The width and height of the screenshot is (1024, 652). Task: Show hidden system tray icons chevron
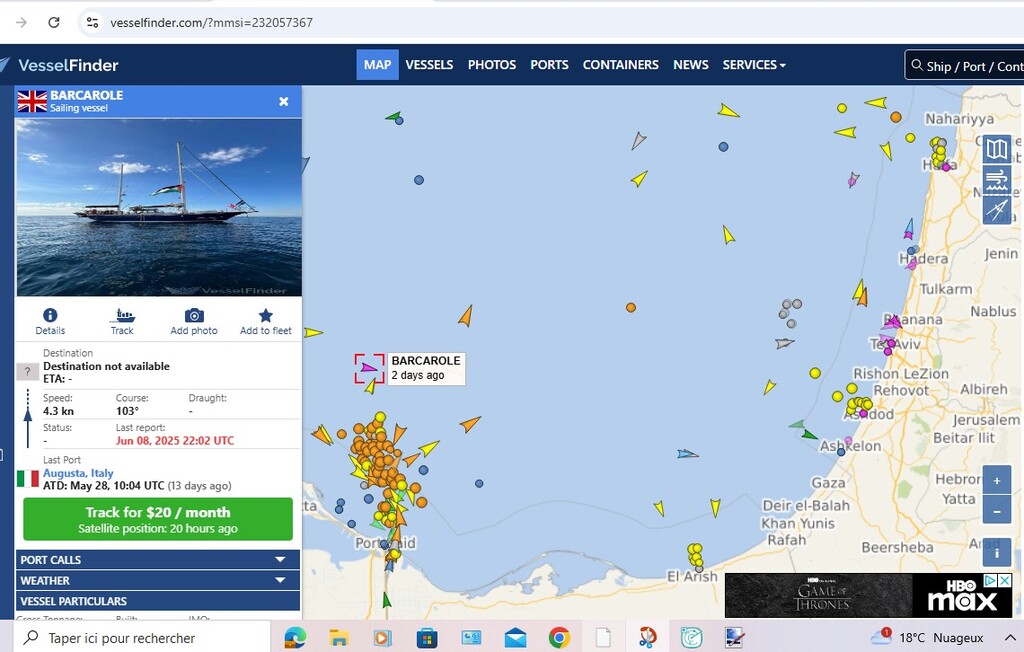1010,637
